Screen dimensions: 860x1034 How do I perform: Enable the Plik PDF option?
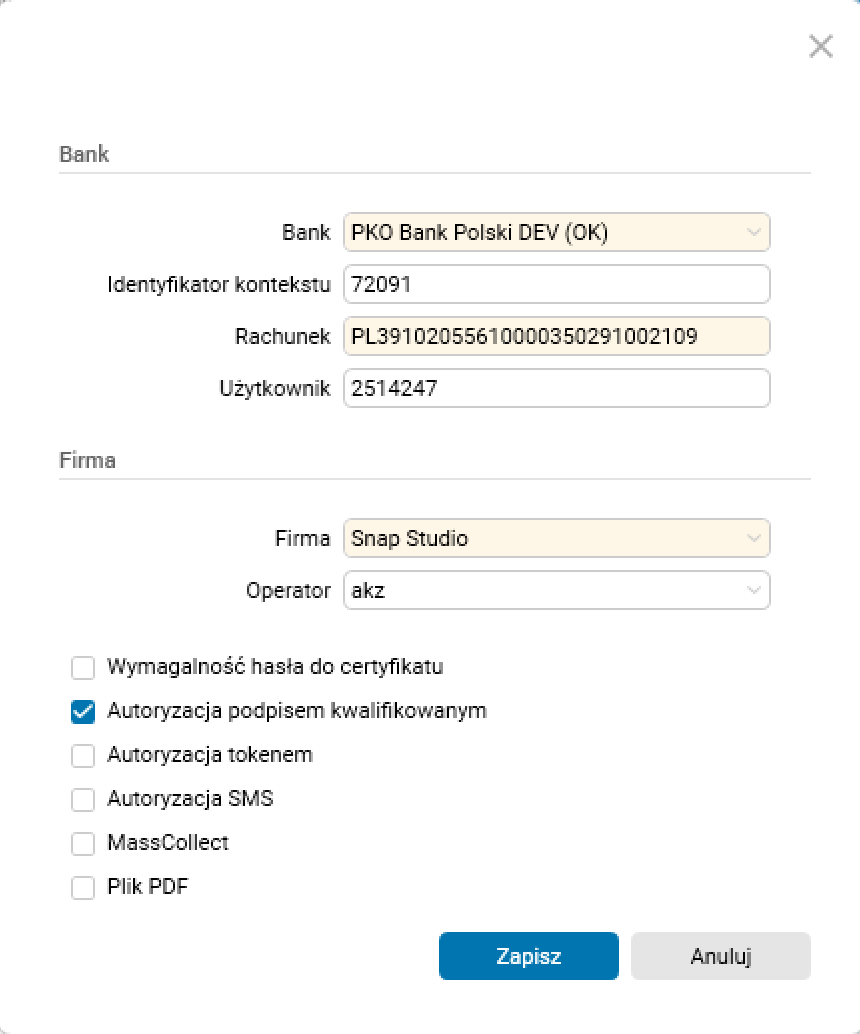pyautogui.click(x=83, y=887)
